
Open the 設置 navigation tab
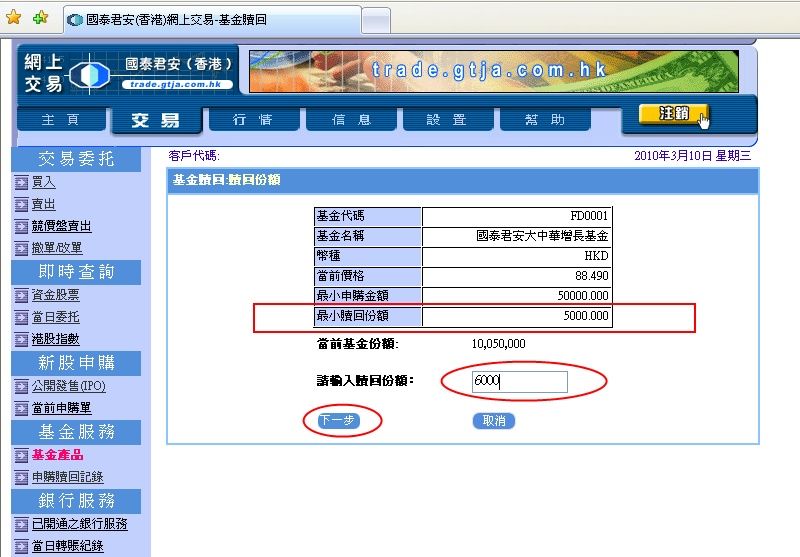(x=447, y=119)
